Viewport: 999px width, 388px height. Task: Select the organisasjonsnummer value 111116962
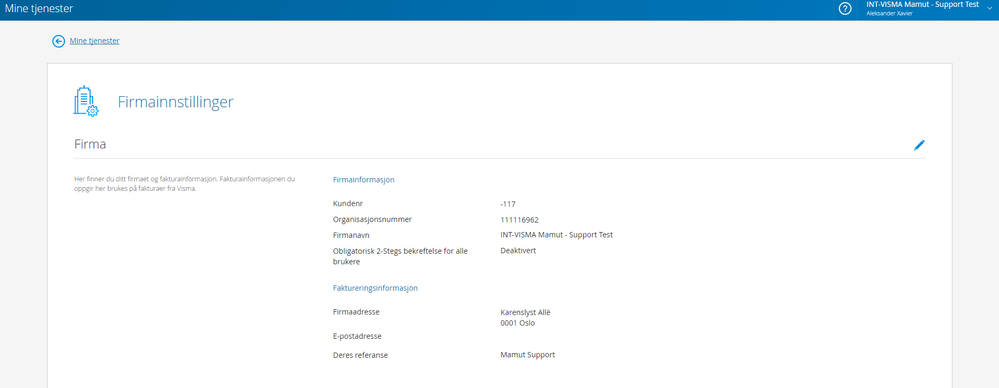[520, 220]
